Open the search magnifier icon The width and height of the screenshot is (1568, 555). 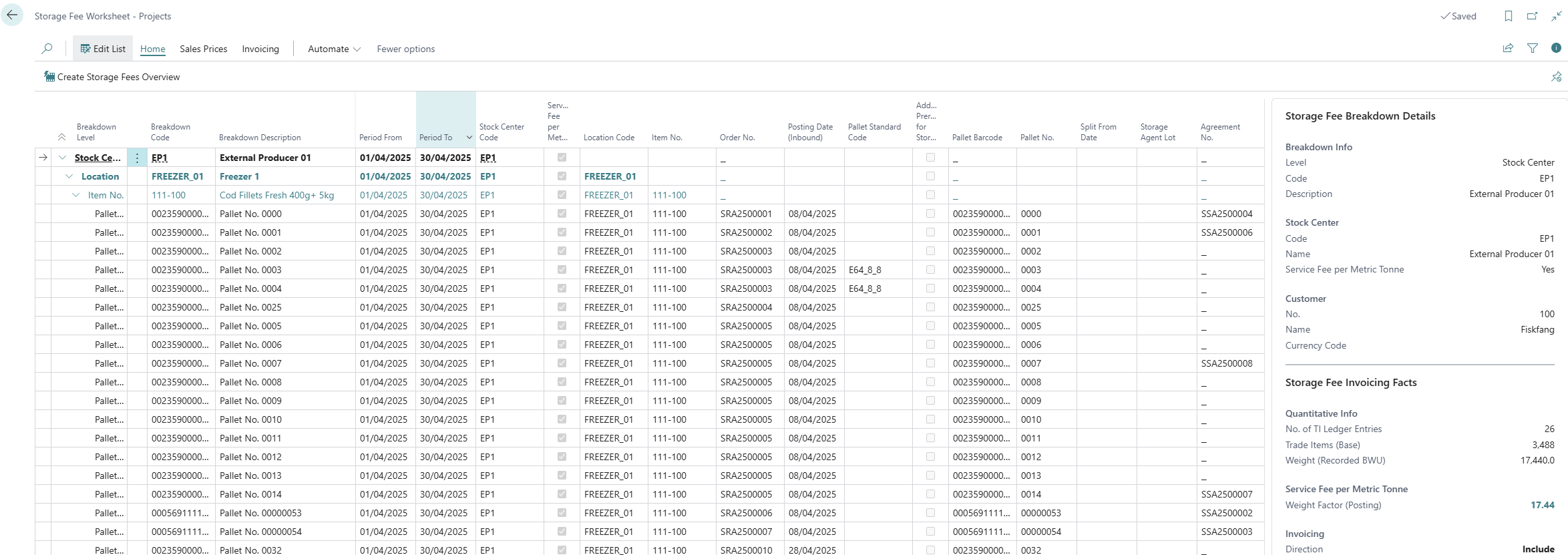click(47, 49)
